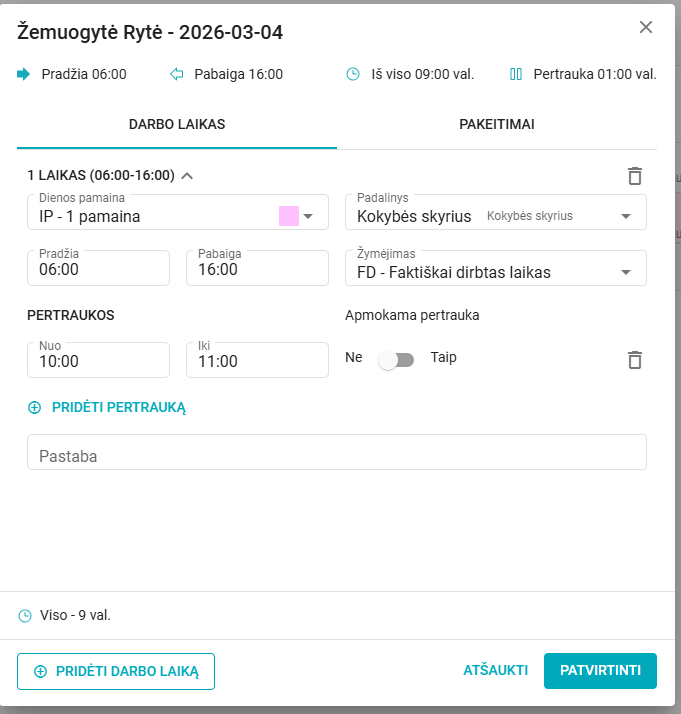Click the pink shift color swatch

click(288, 216)
